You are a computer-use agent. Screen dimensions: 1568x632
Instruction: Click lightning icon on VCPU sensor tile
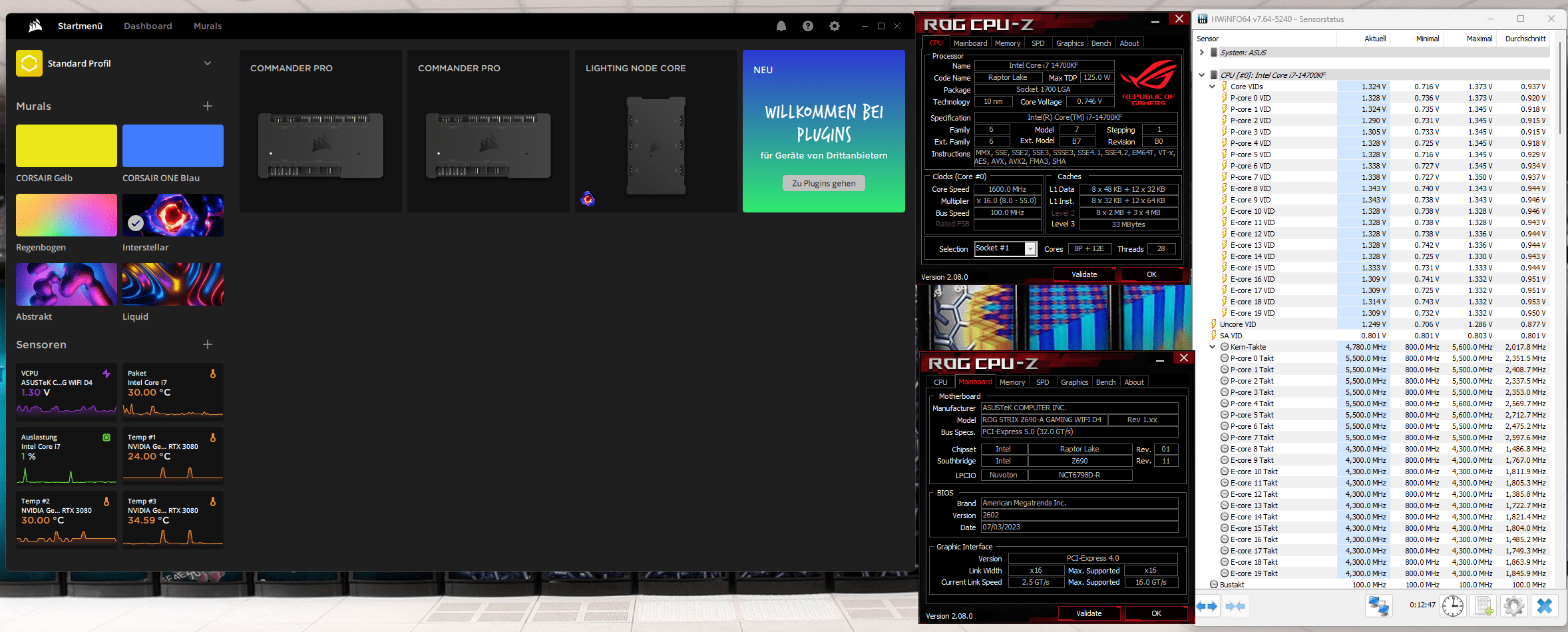point(106,374)
